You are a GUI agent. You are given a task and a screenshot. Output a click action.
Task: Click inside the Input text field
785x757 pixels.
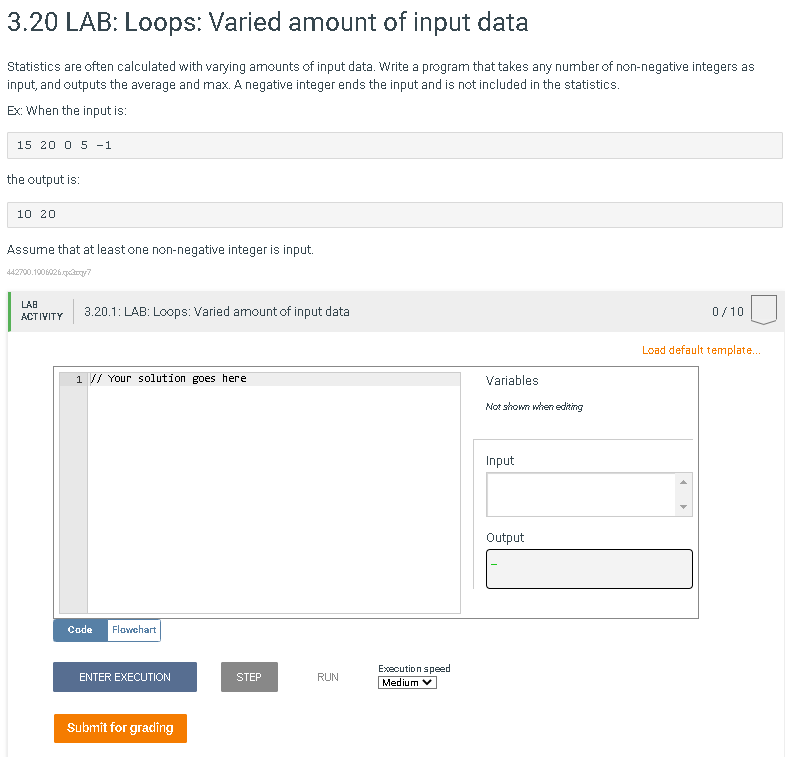pos(581,495)
